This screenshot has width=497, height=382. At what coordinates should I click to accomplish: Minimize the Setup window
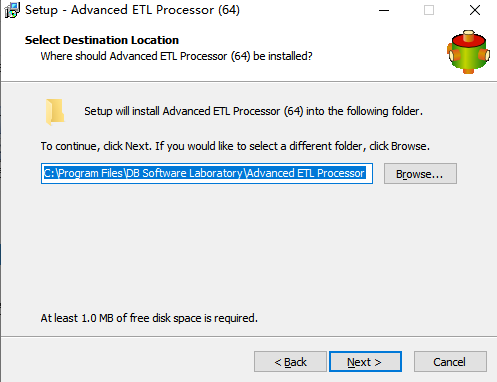[x=384, y=10]
